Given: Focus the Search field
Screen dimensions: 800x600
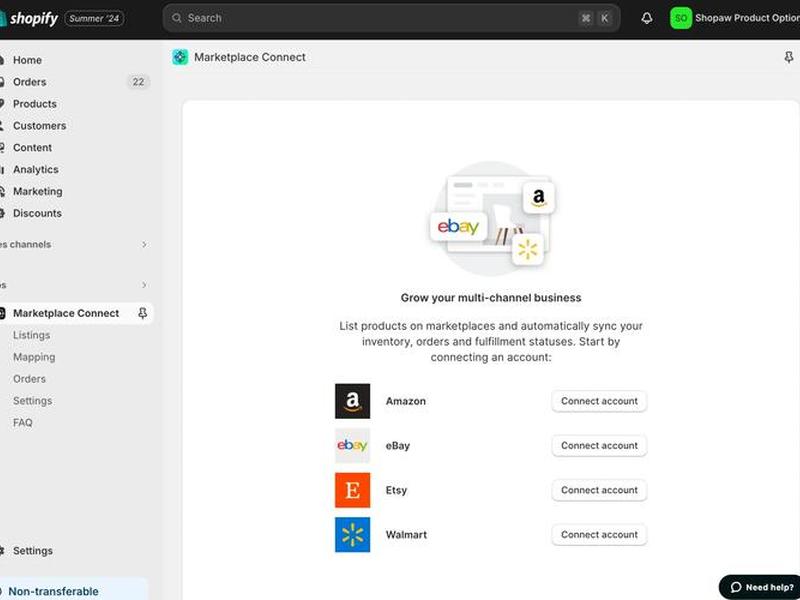Looking at the screenshot, I should 391,18.
